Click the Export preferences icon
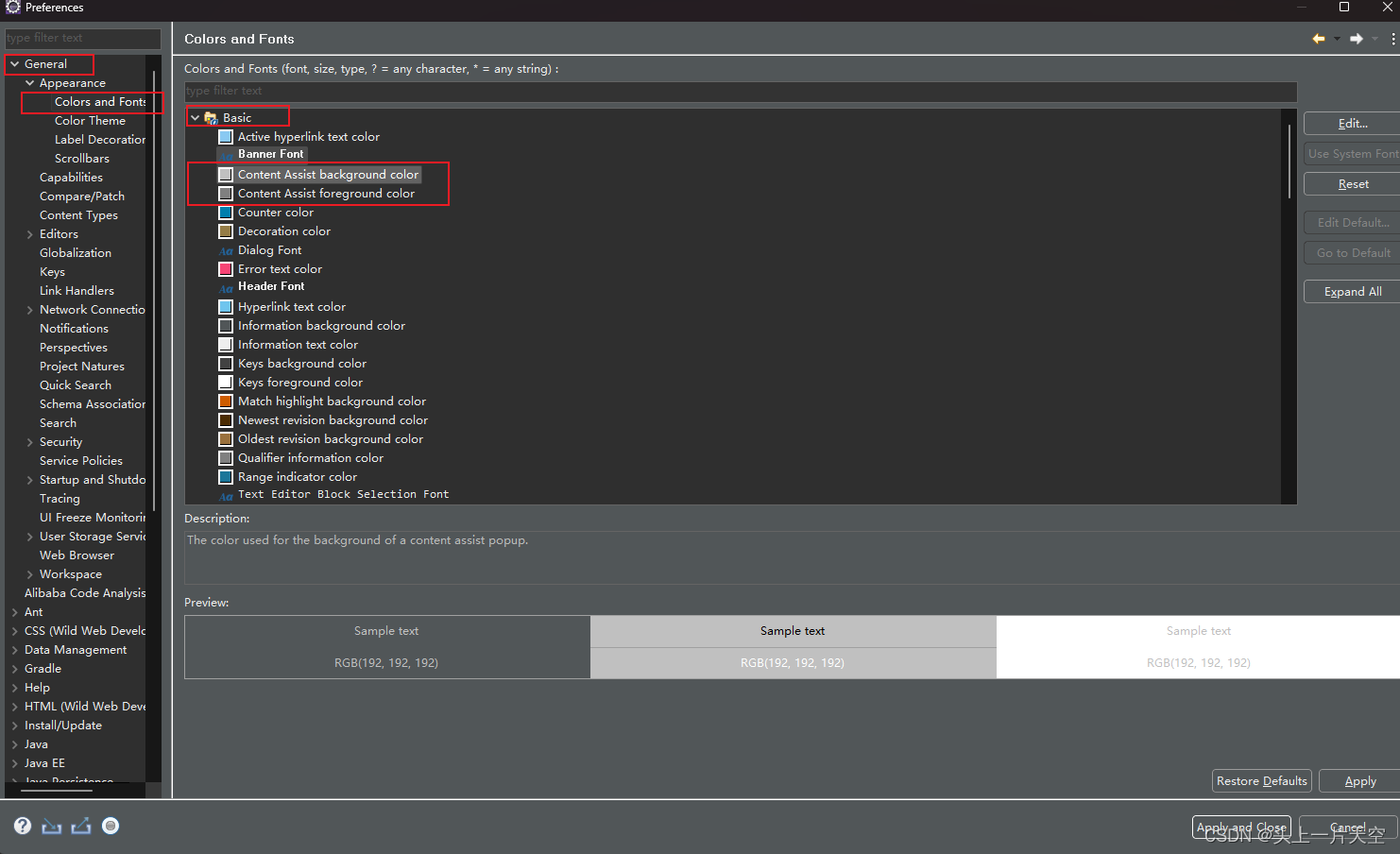 (81, 826)
